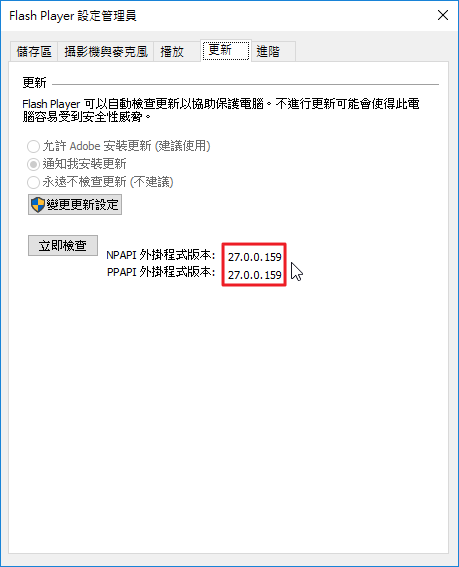Viewport: 459px width, 567px height.
Task: Click the NPAPI 外掛程式版本 label
Action: click(161, 255)
